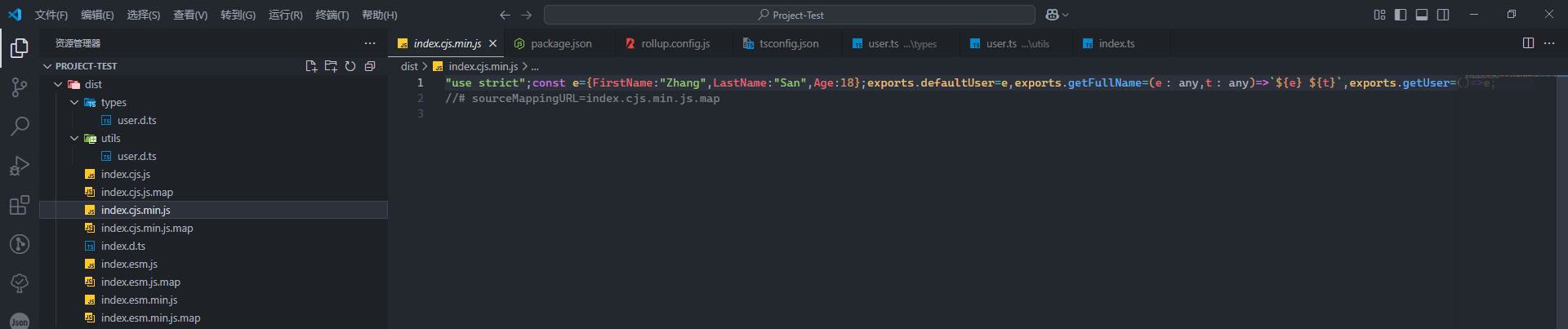The height and width of the screenshot is (329, 1568).
Task: Open the Source Control view
Action: [x=20, y=87]
